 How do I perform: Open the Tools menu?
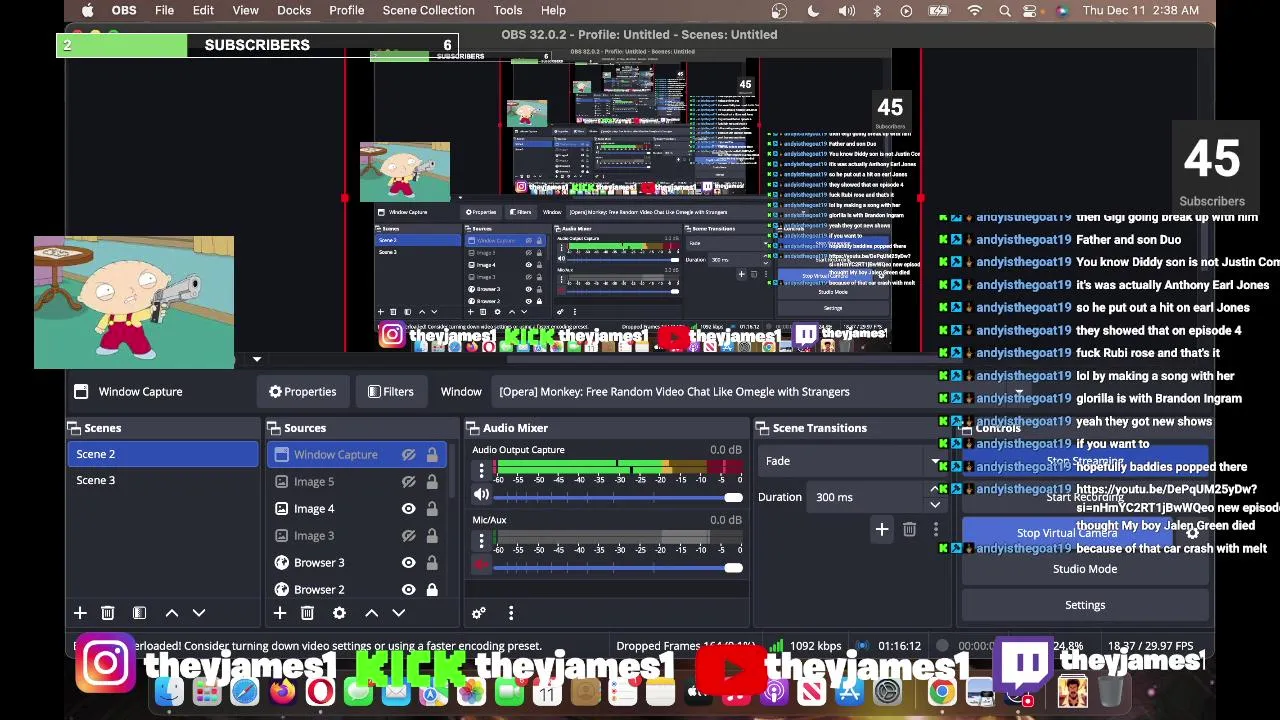[x=508, y=10]
